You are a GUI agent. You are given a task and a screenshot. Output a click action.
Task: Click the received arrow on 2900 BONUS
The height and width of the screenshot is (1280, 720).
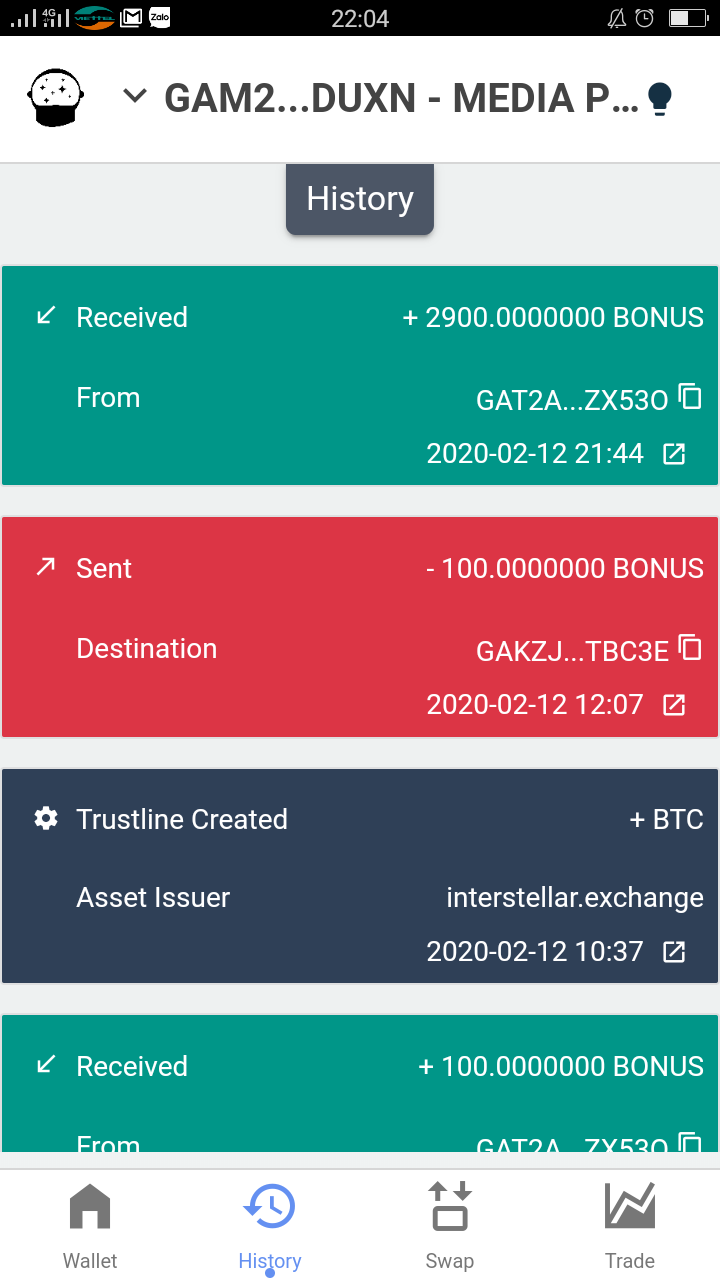pyautogui.click(x=46, y=316)
